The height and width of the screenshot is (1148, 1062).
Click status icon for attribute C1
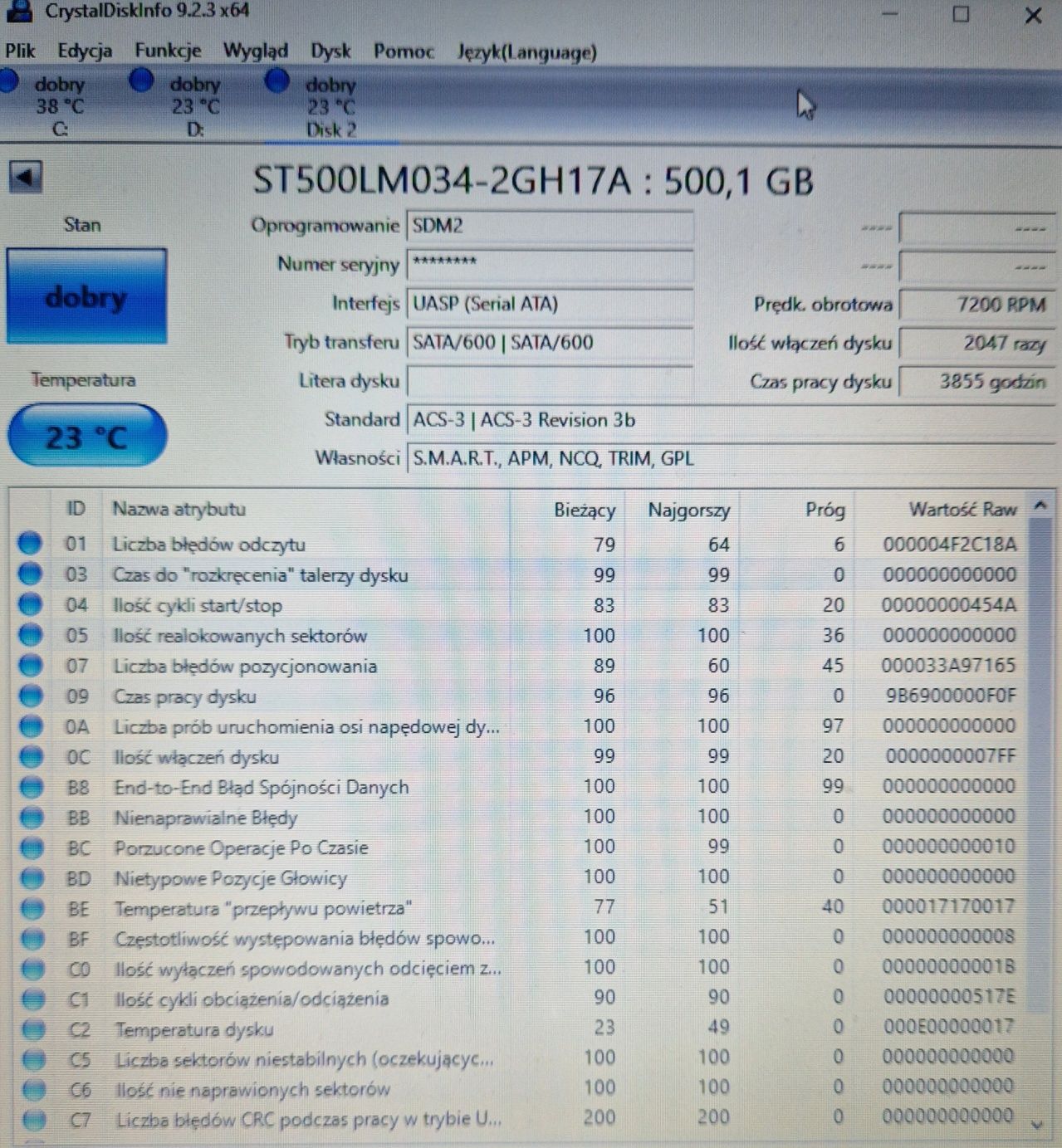(x=33, y=999)
